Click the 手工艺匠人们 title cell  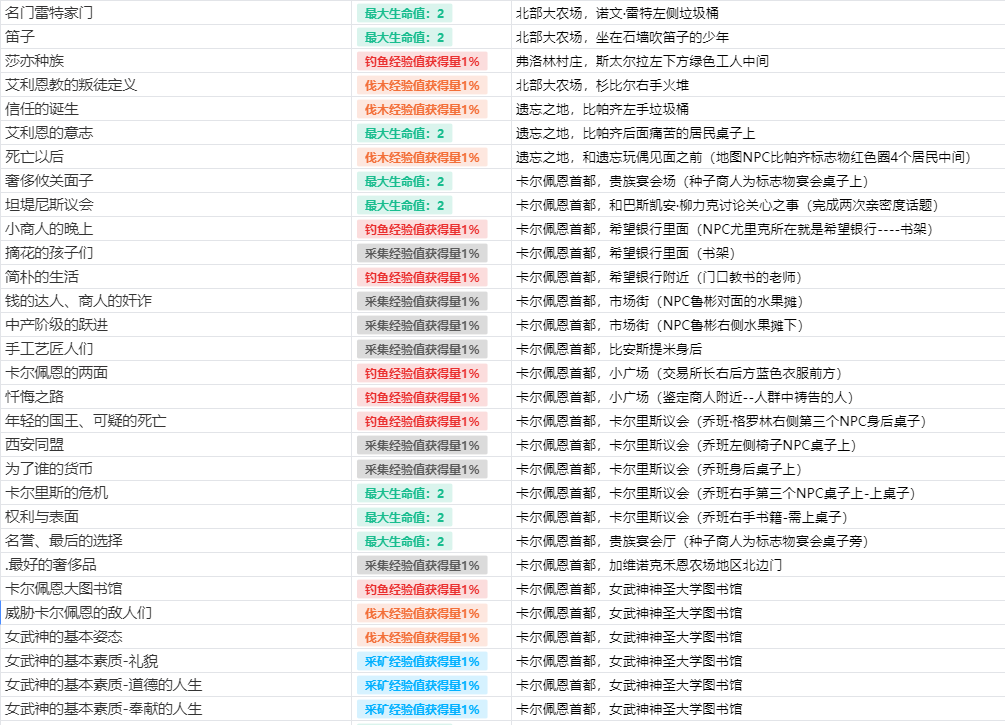(x=176, y=349)
